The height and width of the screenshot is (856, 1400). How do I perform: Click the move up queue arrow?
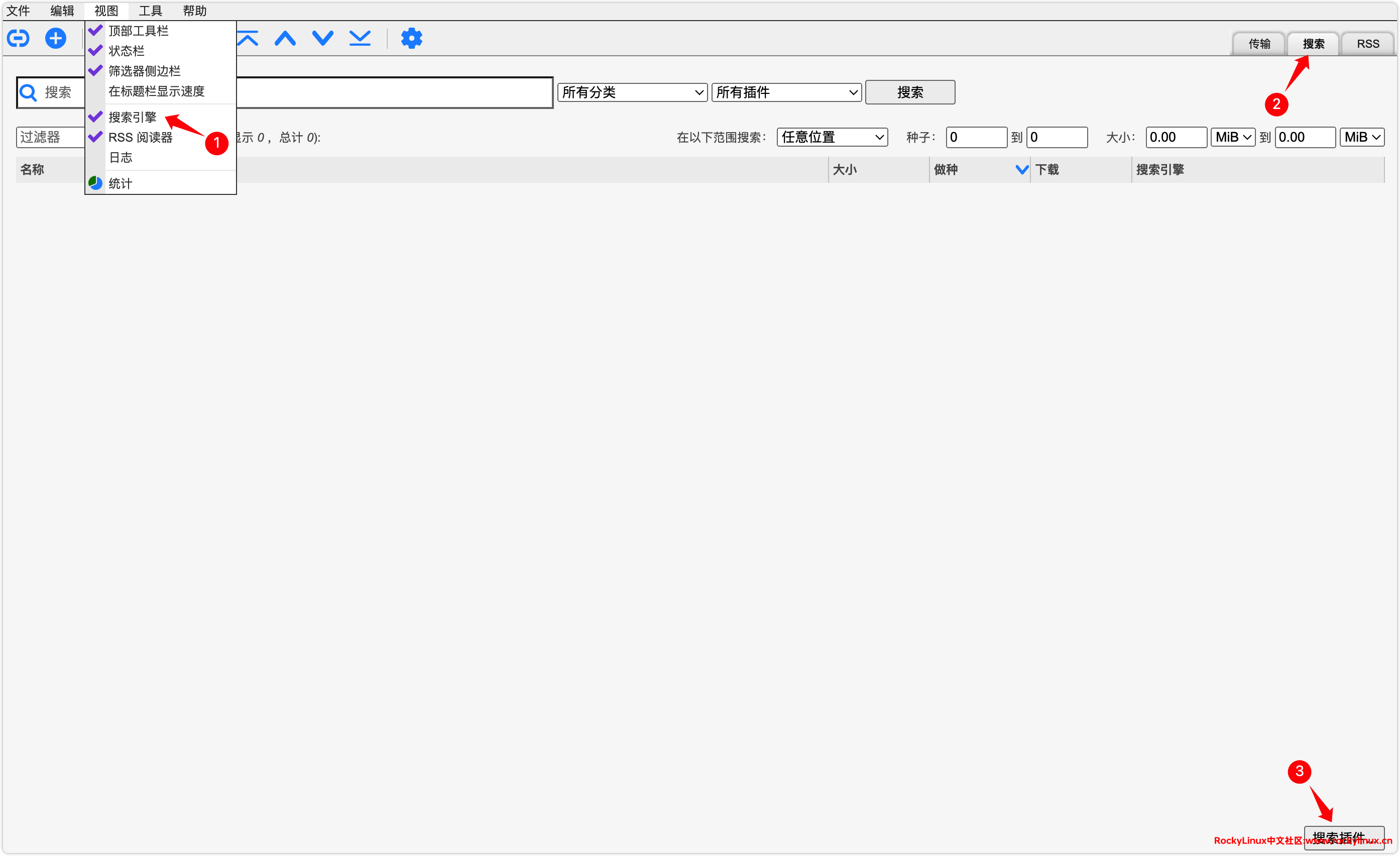285,38
